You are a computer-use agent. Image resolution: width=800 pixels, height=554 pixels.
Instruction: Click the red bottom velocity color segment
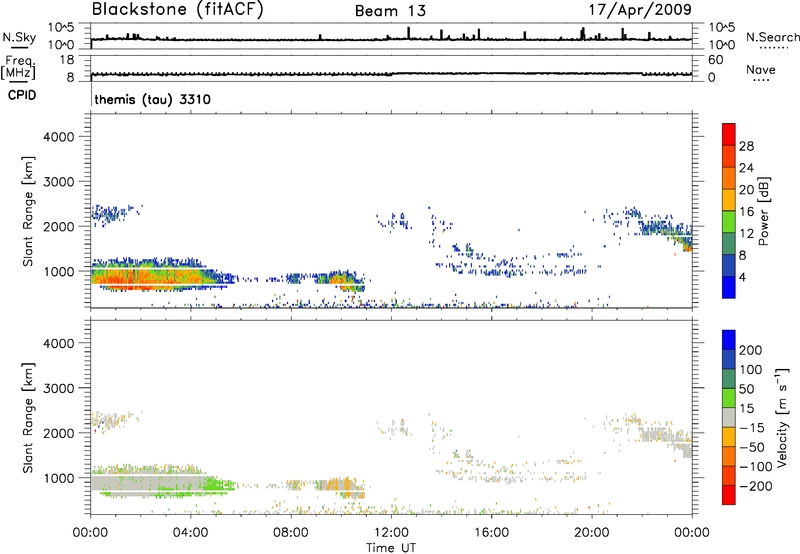pyautogui.click(x=729, y=495)
